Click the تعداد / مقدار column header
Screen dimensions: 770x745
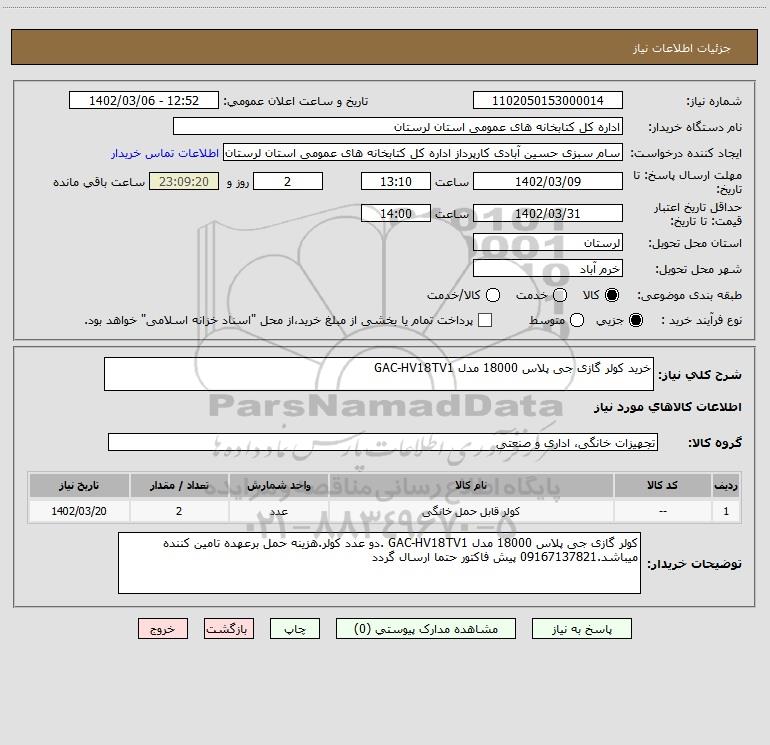[x=179, y=485]
